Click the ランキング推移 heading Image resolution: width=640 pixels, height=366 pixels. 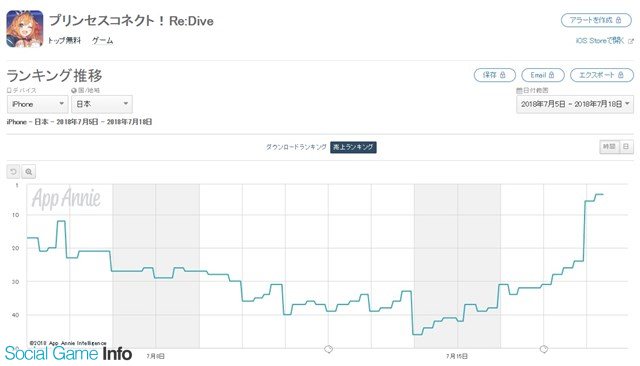click(x=54, y=76)
